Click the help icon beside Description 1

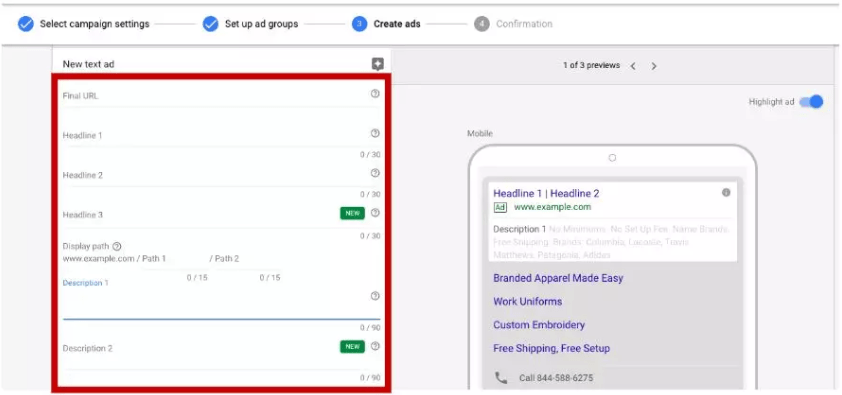[375, 296]
